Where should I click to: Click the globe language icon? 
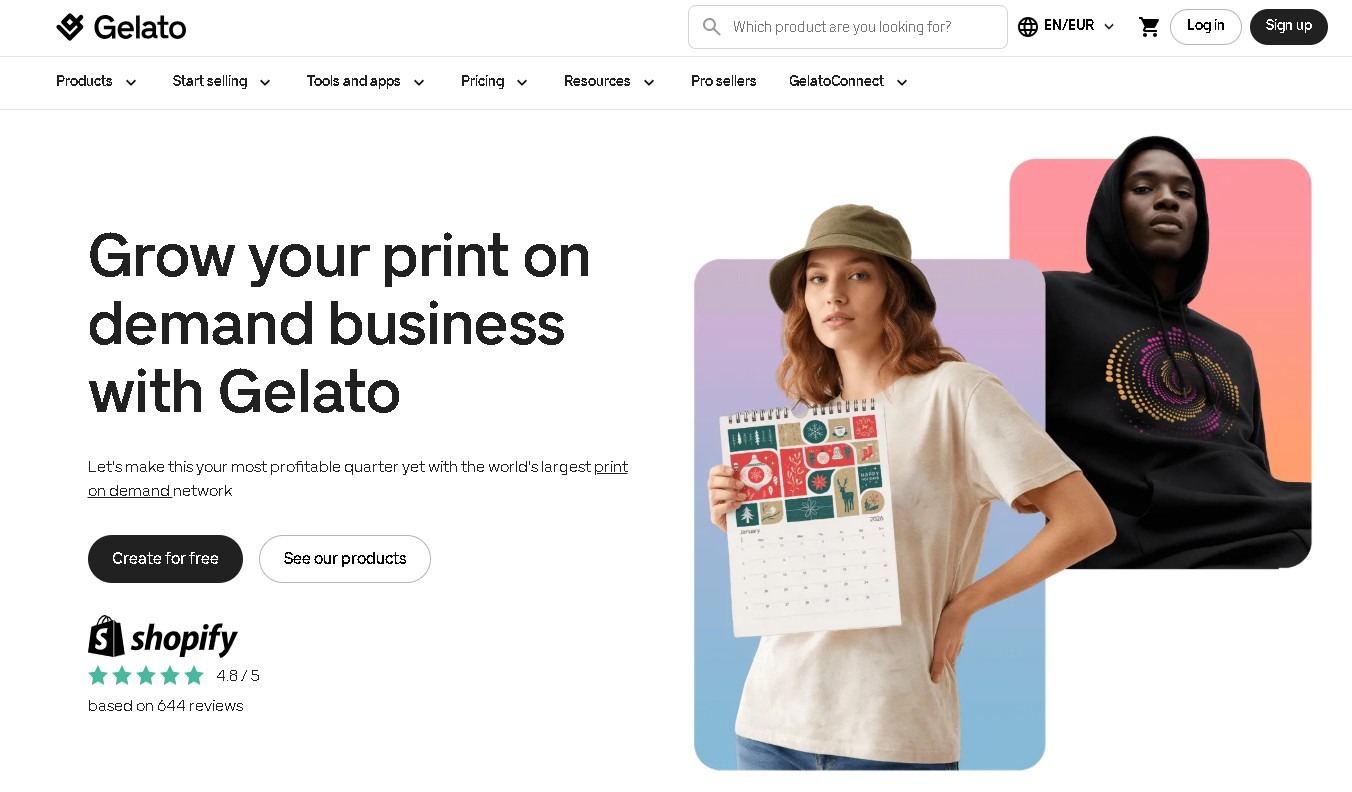[x=1028, y=27]
